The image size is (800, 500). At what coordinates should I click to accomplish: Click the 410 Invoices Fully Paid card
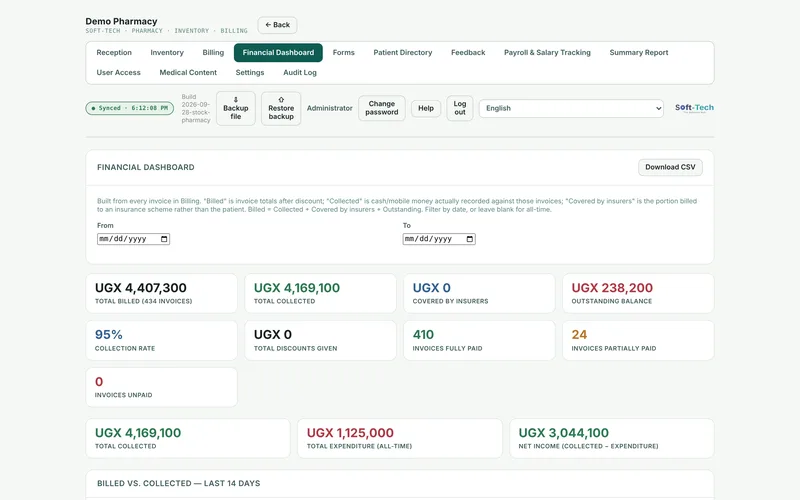tap(479, 340)
